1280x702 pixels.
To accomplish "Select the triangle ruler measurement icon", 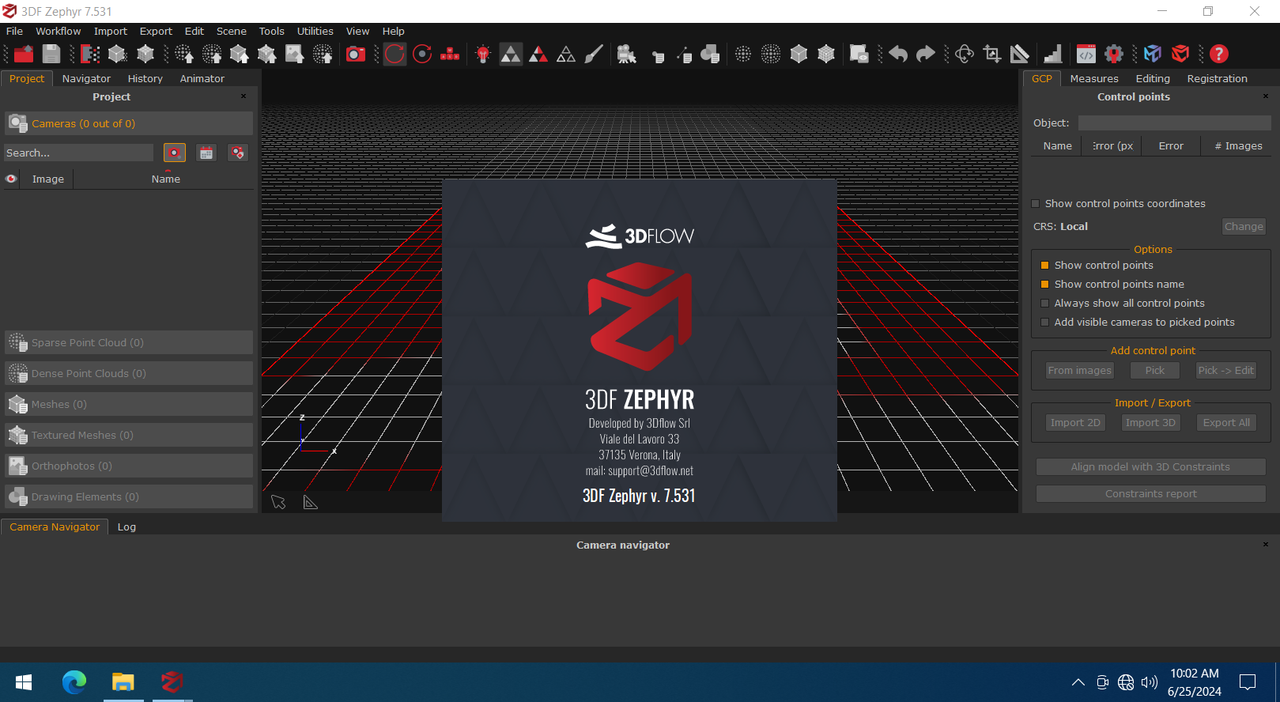I will click(x=1020, y=54).
